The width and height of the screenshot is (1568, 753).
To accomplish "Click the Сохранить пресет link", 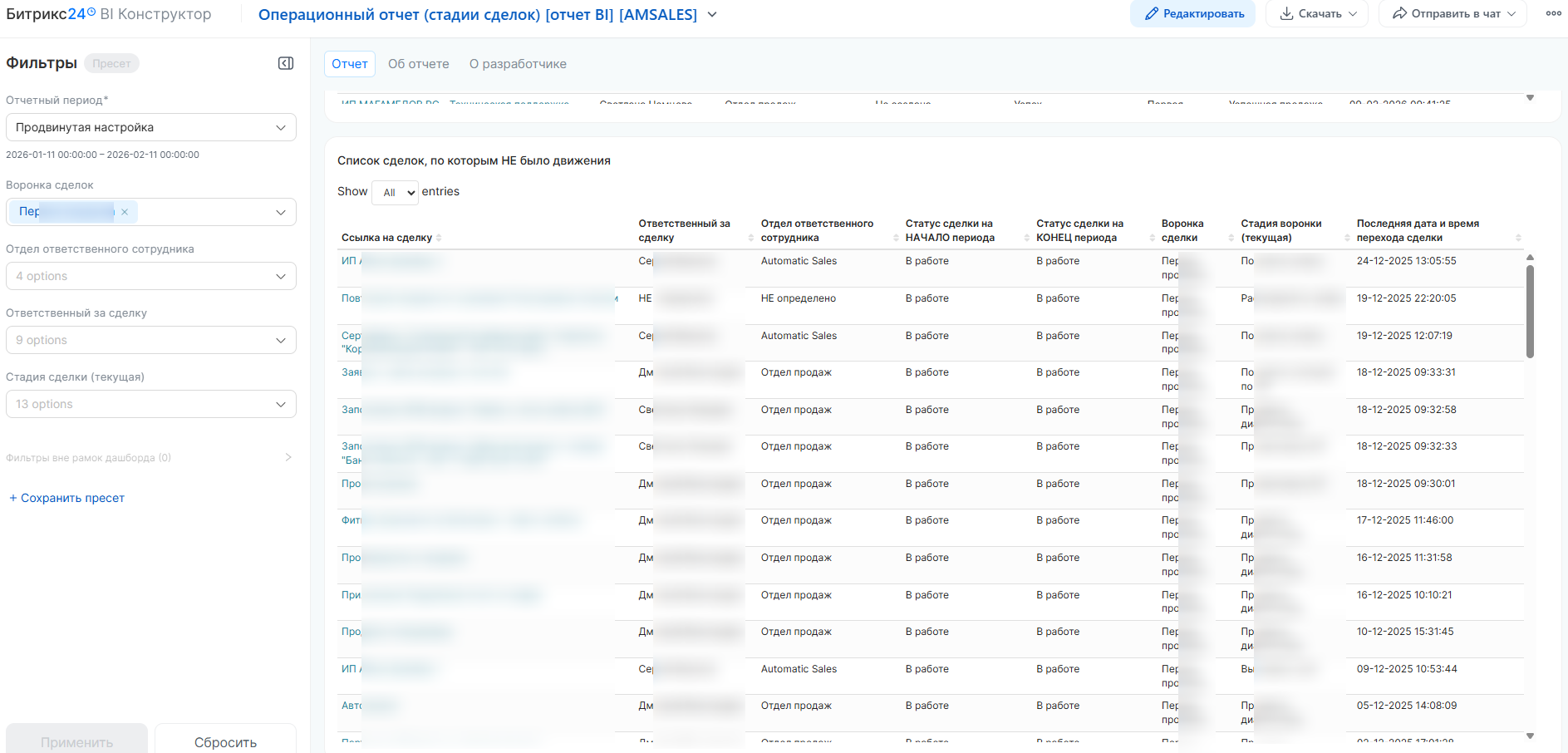I will (x=67, y=498).
